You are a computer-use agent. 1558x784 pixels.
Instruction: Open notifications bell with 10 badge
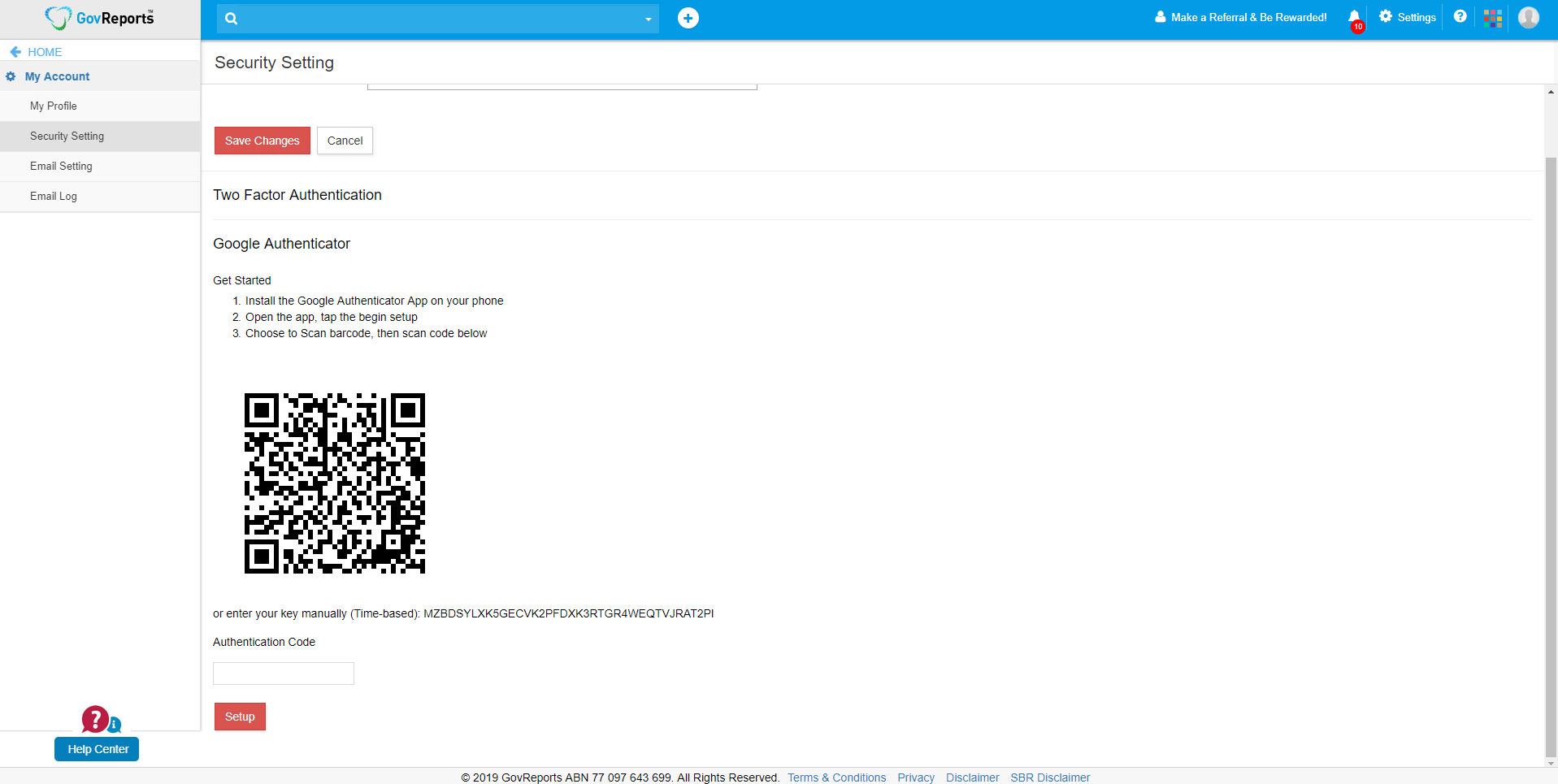tap(1355, 19)
